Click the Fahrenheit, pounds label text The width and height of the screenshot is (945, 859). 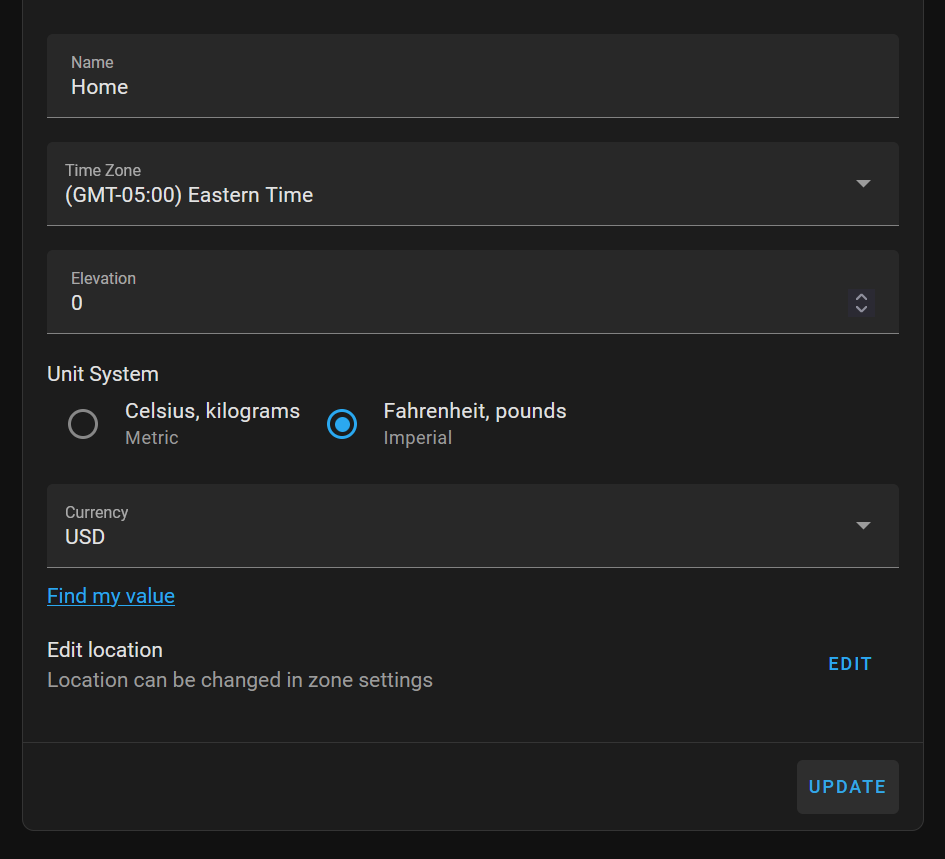coord(475,411)
